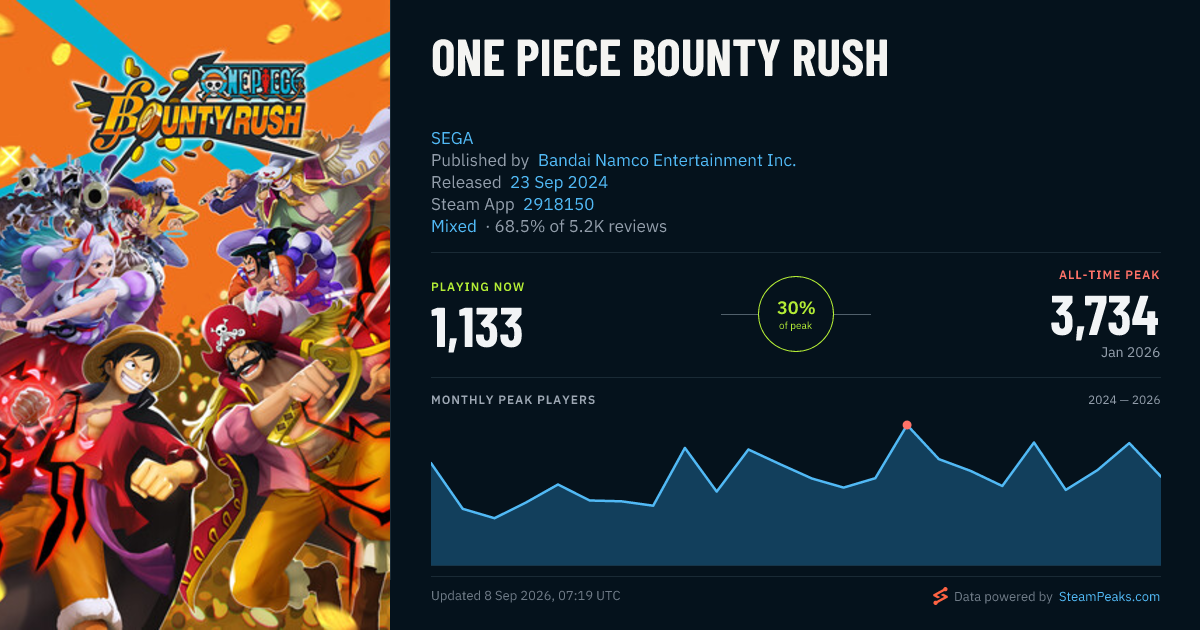Click the 30% of peak circle badge
Viewport: 1200px width, 630px height.
click(x=796, y=314)
